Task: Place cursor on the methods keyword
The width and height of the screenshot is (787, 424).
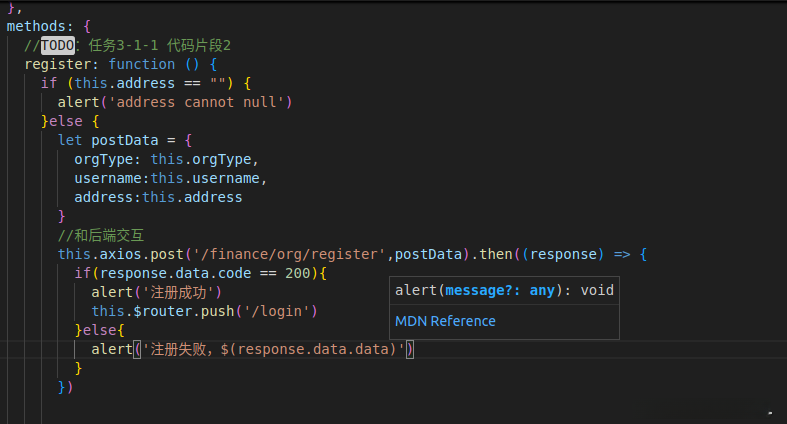Action: tap(40, 26)
